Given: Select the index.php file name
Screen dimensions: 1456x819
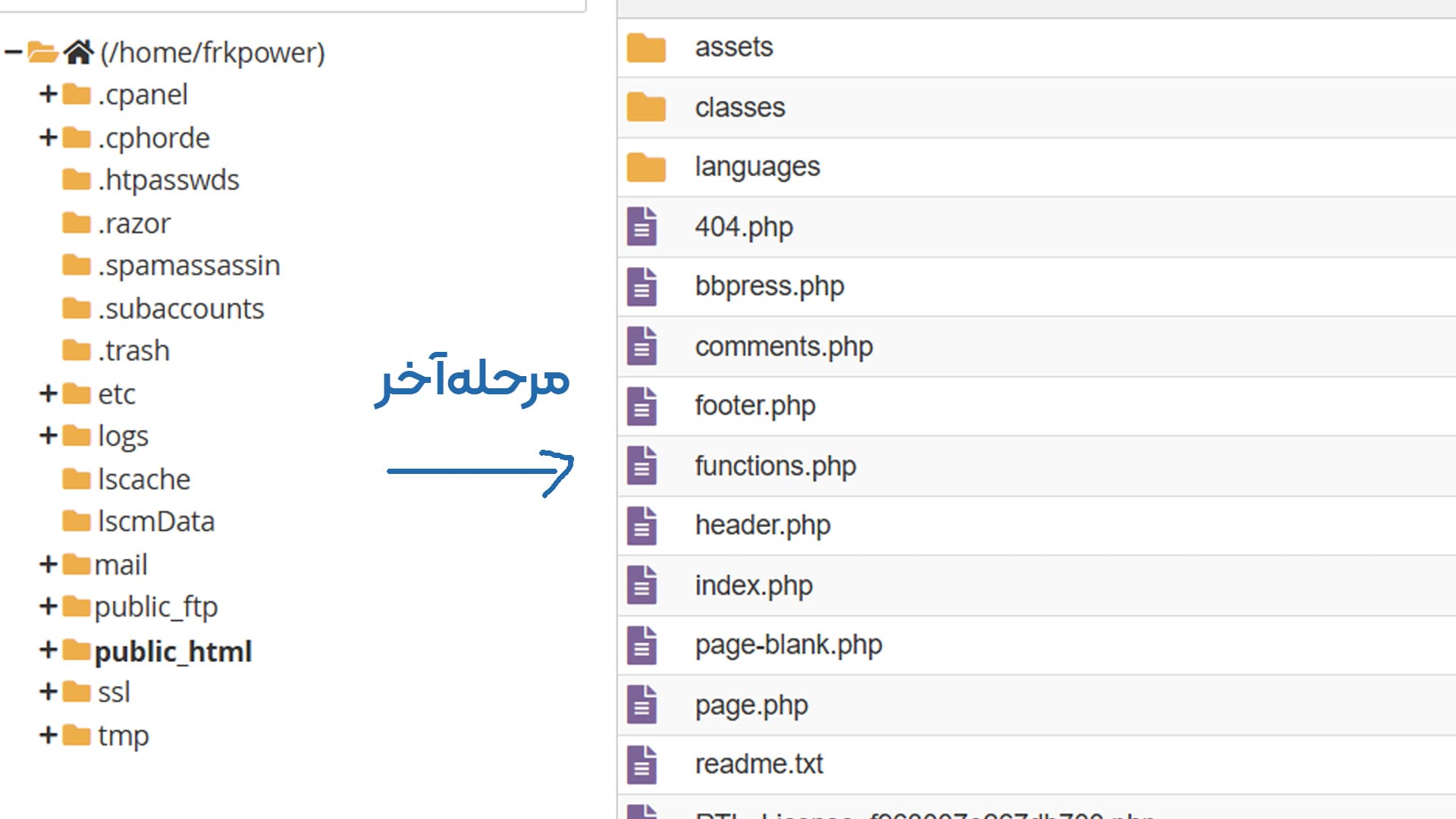Looking at the screenshot, I should point(754,586).
